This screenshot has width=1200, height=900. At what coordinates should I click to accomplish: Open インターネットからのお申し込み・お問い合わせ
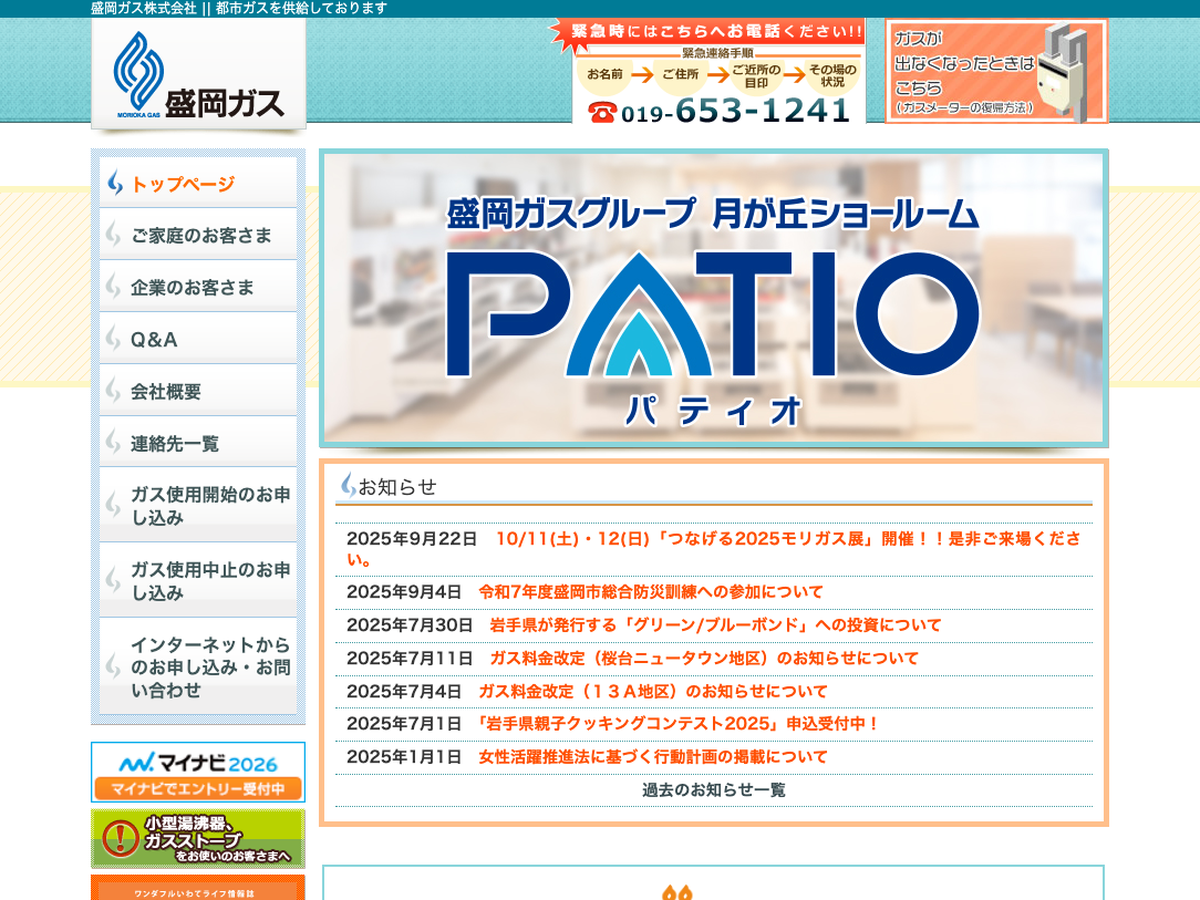198,667
